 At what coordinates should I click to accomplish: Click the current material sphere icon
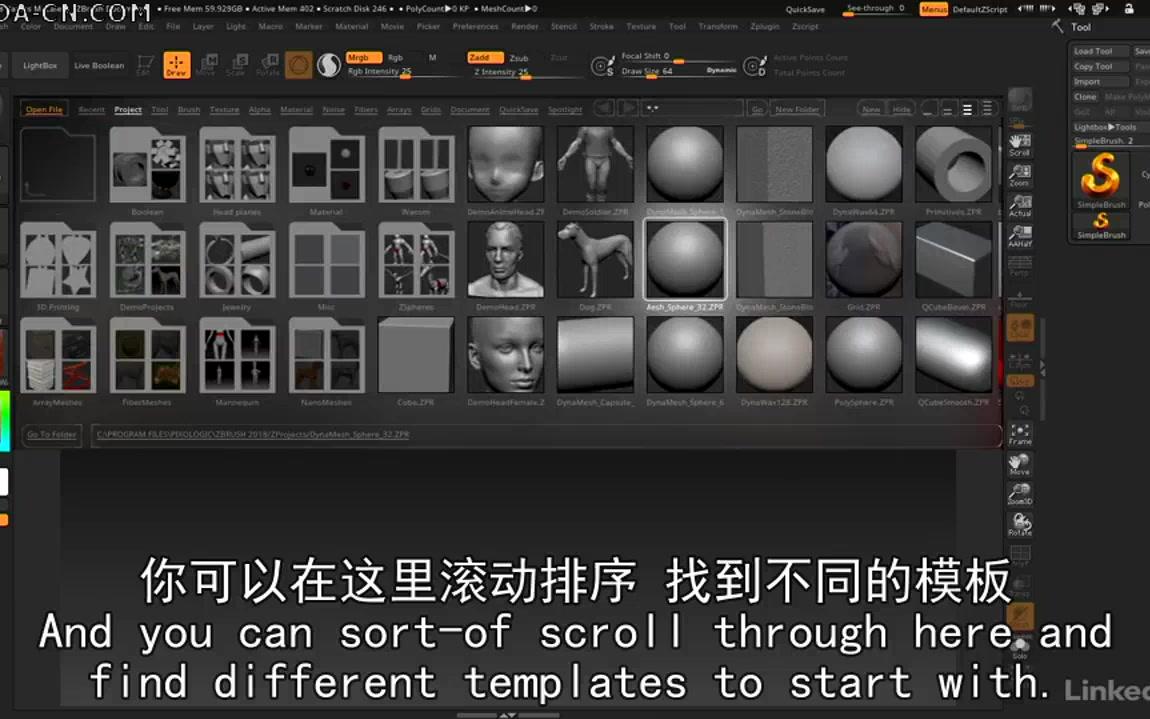click(x=329, y=65)
